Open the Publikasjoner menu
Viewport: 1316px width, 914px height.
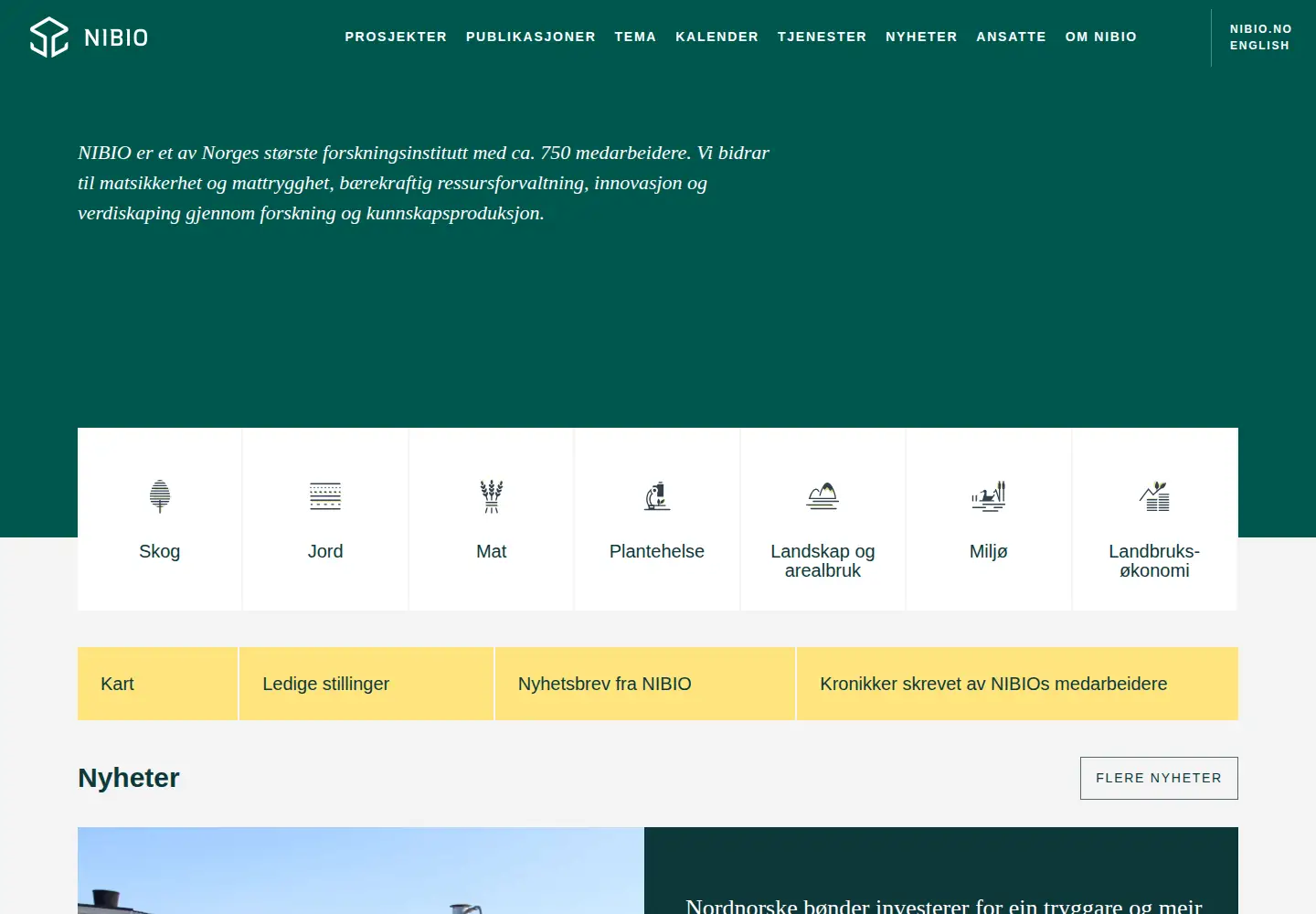tap(531, 37)
